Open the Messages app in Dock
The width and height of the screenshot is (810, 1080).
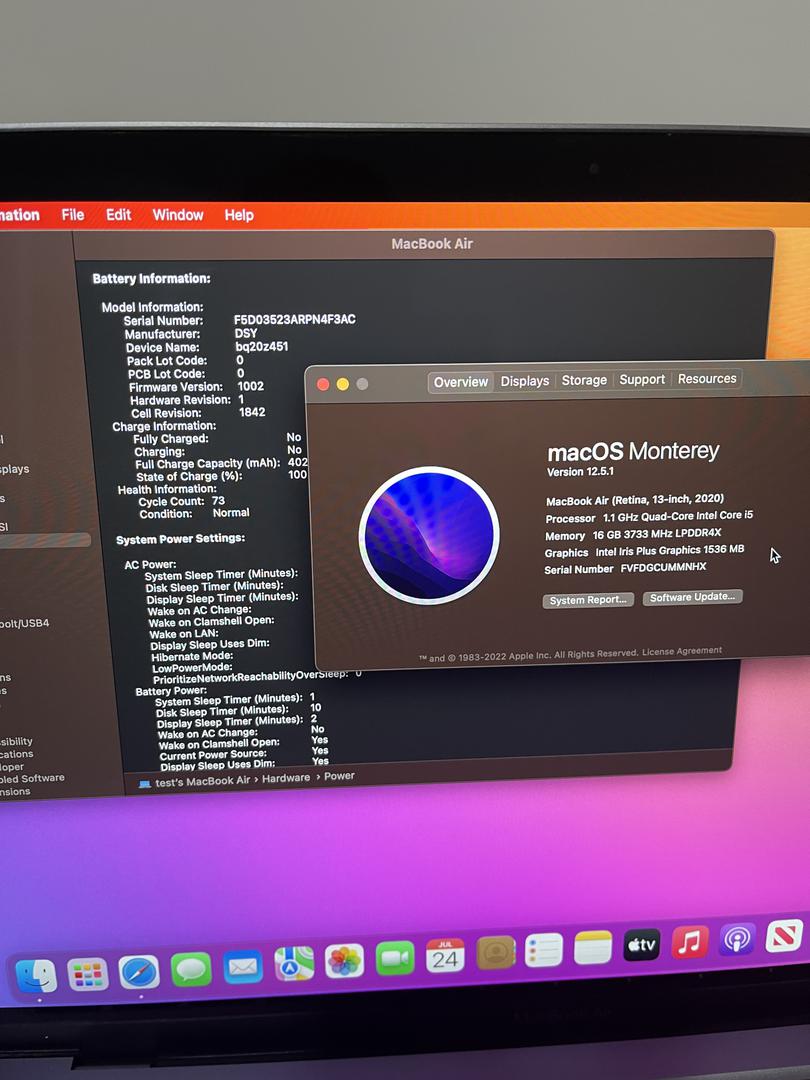(x=190, y=969)
